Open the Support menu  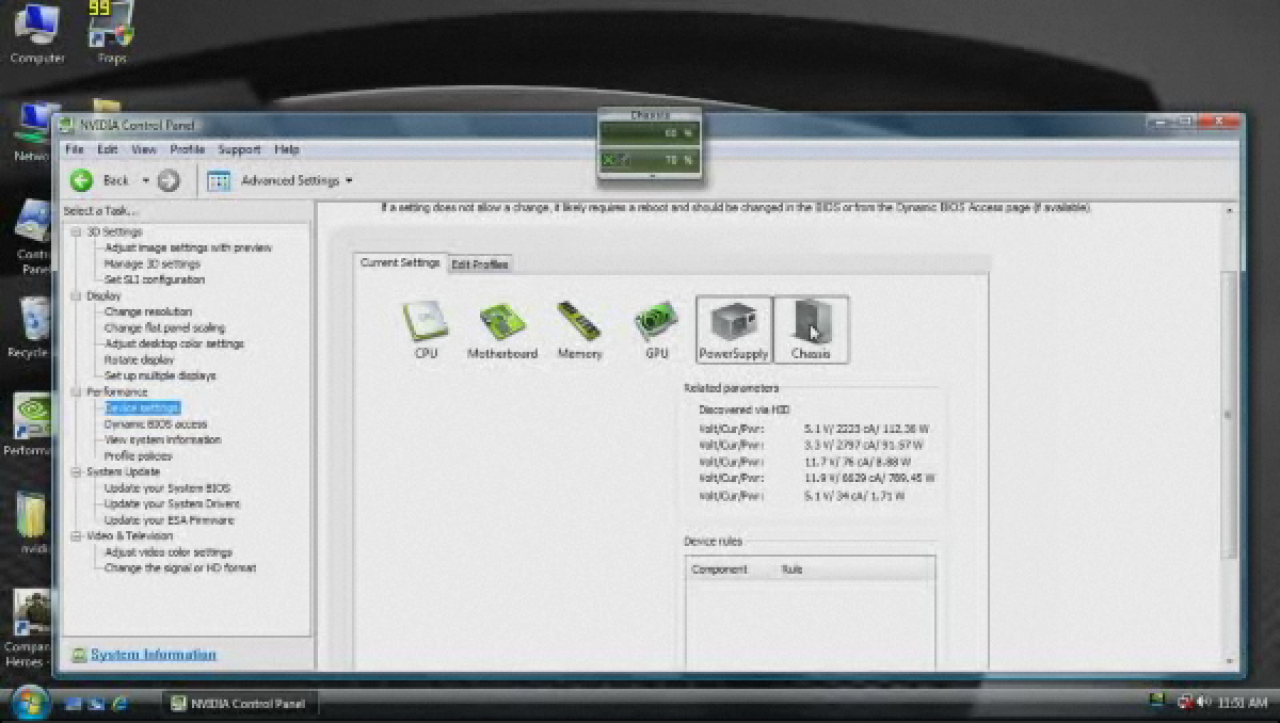click(x=239, y=149)
